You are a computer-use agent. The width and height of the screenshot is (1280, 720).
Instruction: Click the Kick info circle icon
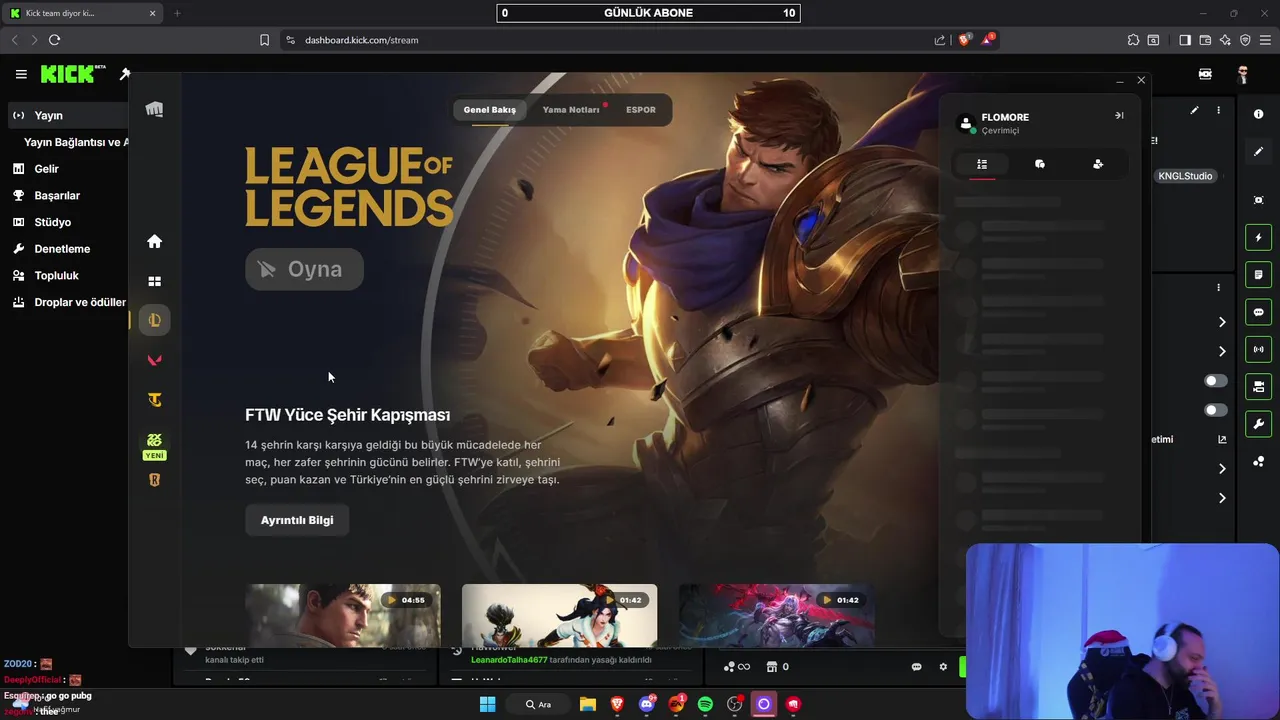tap(1258, 114)
